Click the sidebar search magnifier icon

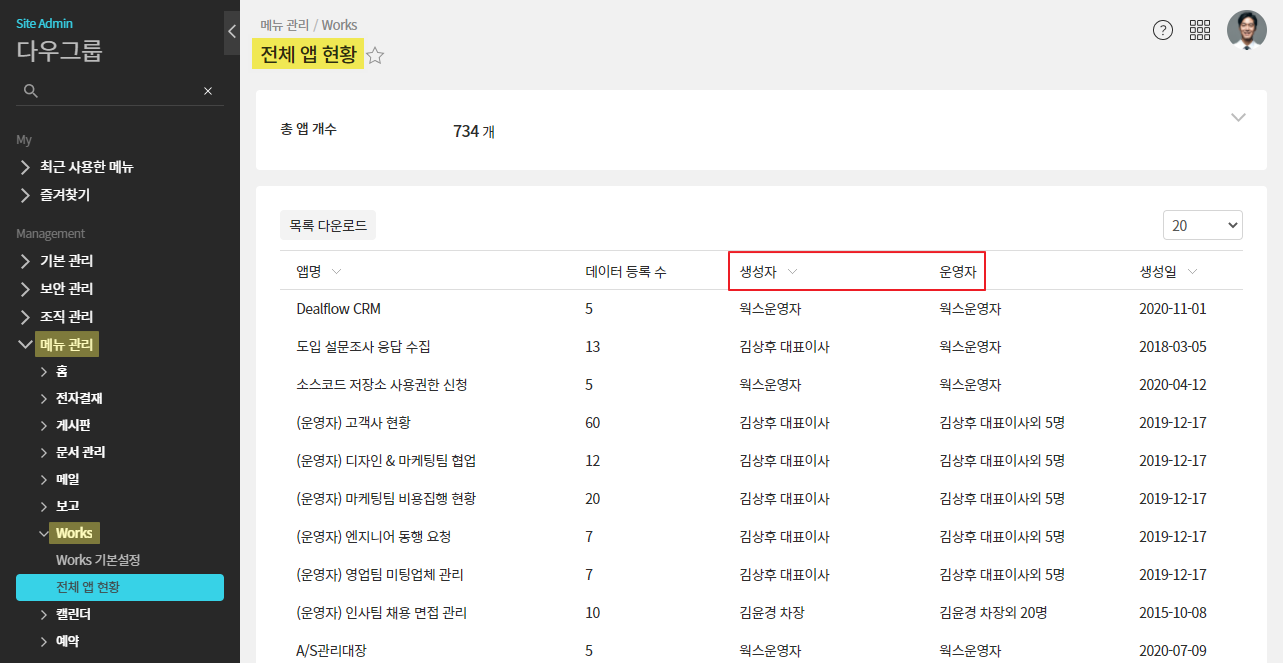click(x=31, y=91)
